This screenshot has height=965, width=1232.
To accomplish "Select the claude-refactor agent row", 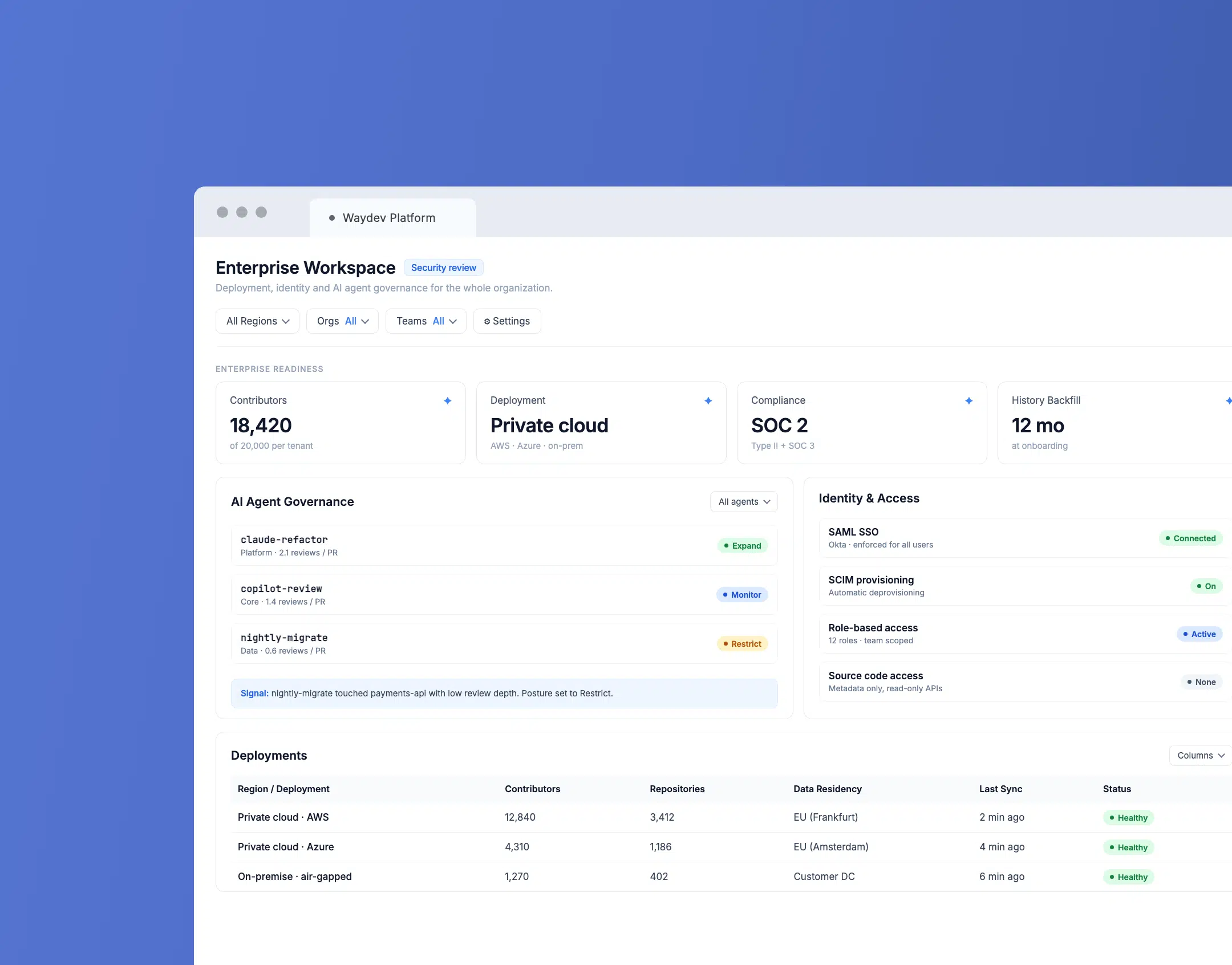I will [x=504, y=545].
